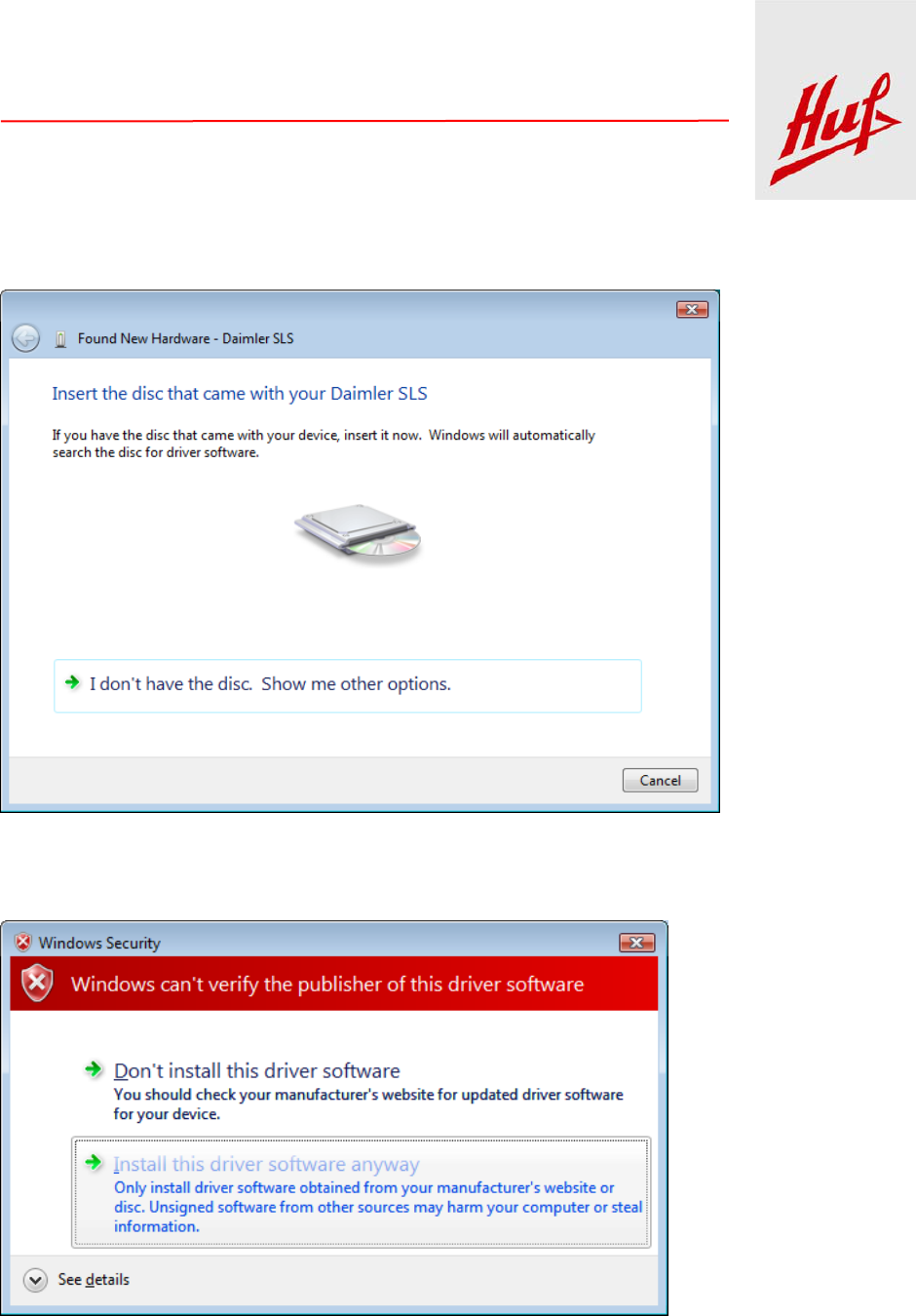916x1316 pixels.
Task: Click the large shield icon in the red banner
Action: (37, 983)
